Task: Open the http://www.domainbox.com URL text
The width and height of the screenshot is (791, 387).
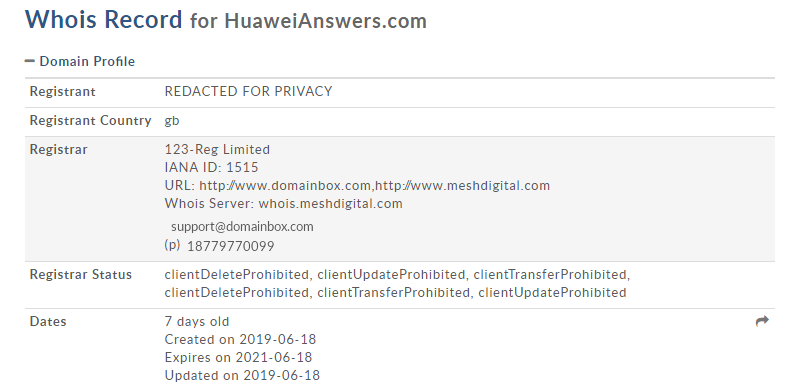Action: [x=285, y=186]
